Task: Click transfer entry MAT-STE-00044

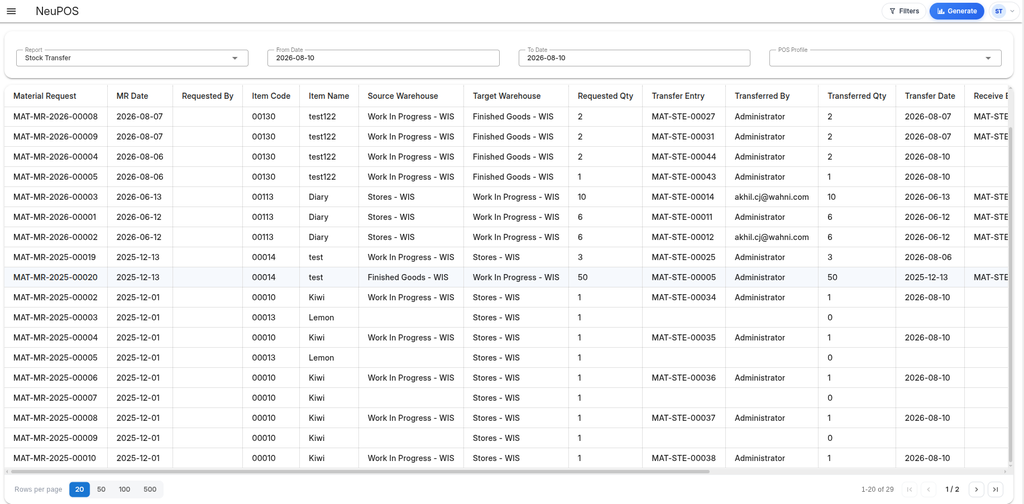Action: [x=683, y=157]
